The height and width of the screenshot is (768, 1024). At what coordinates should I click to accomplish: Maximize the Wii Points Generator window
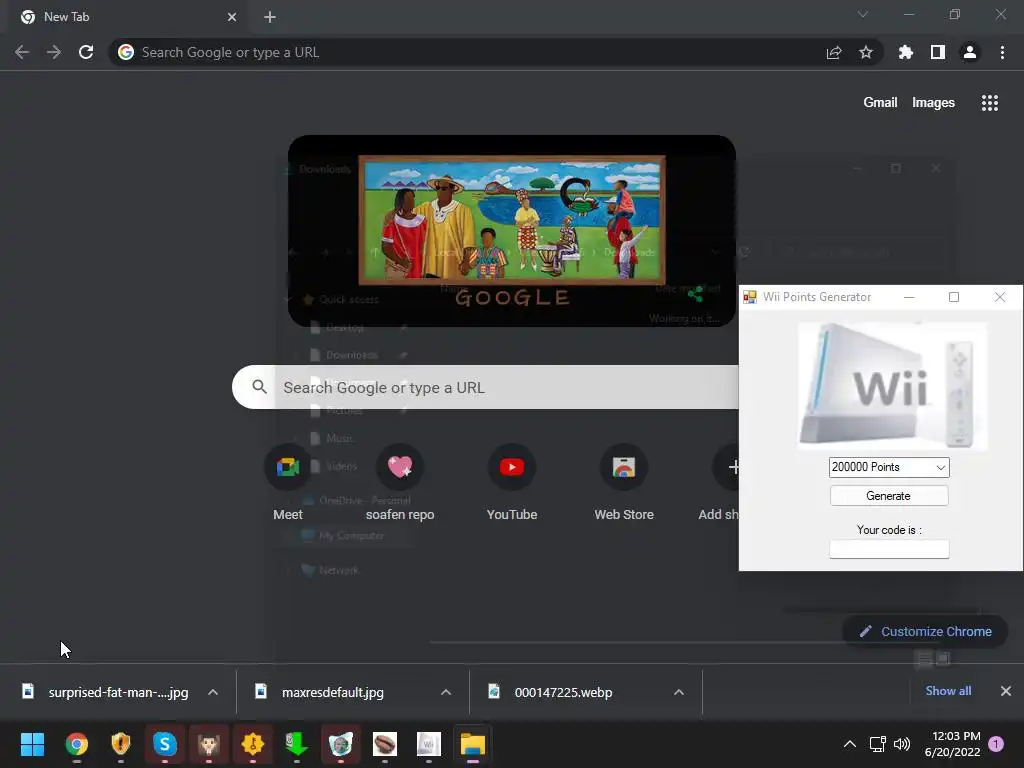pyautogui.click(x=954, y=297)
